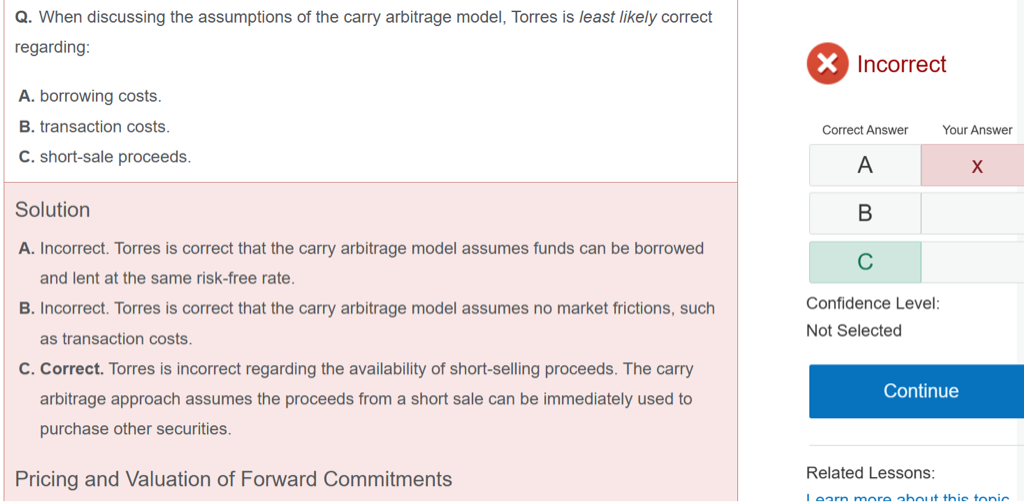Click the Your Answer column header
This screenshot has width=1024, height=502.
977,130
